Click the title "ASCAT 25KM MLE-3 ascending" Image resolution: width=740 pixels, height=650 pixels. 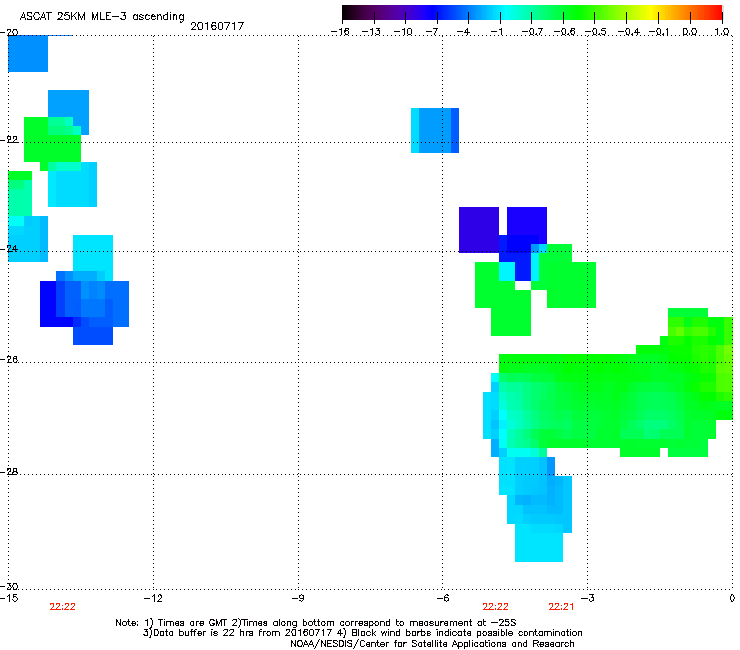click(x=102, y=16)
